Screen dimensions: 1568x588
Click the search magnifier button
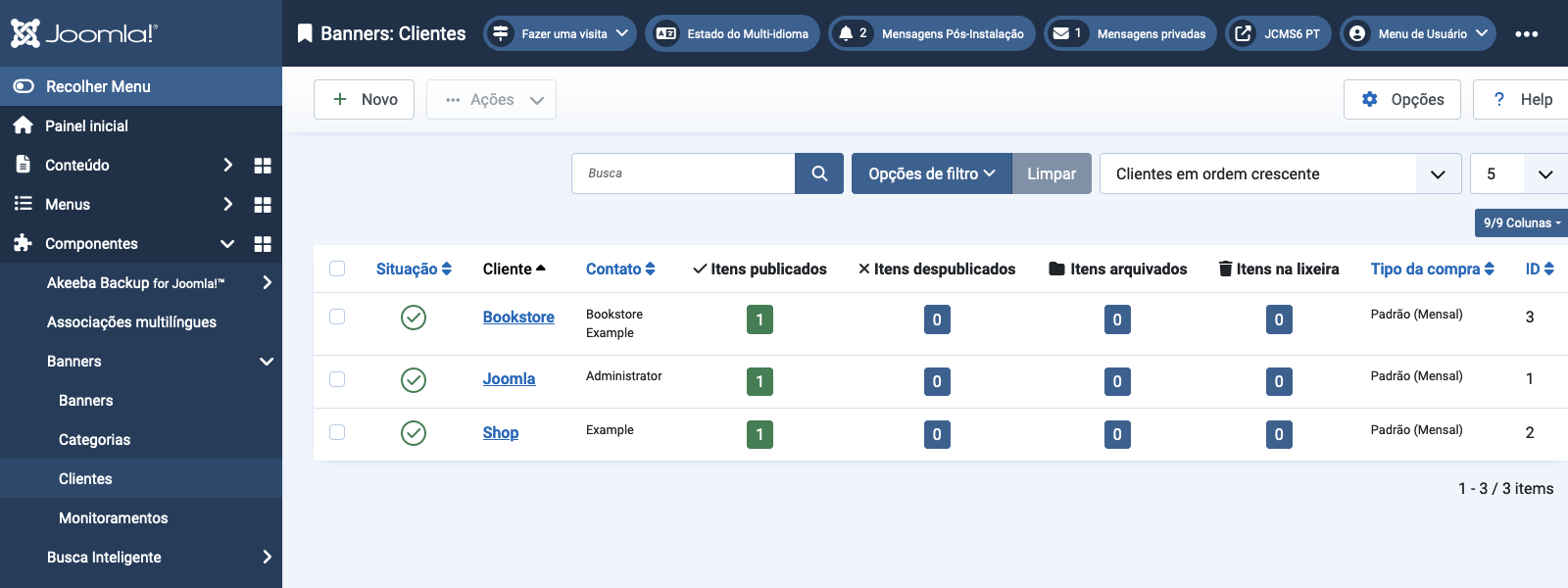click(x=819, y=173)
